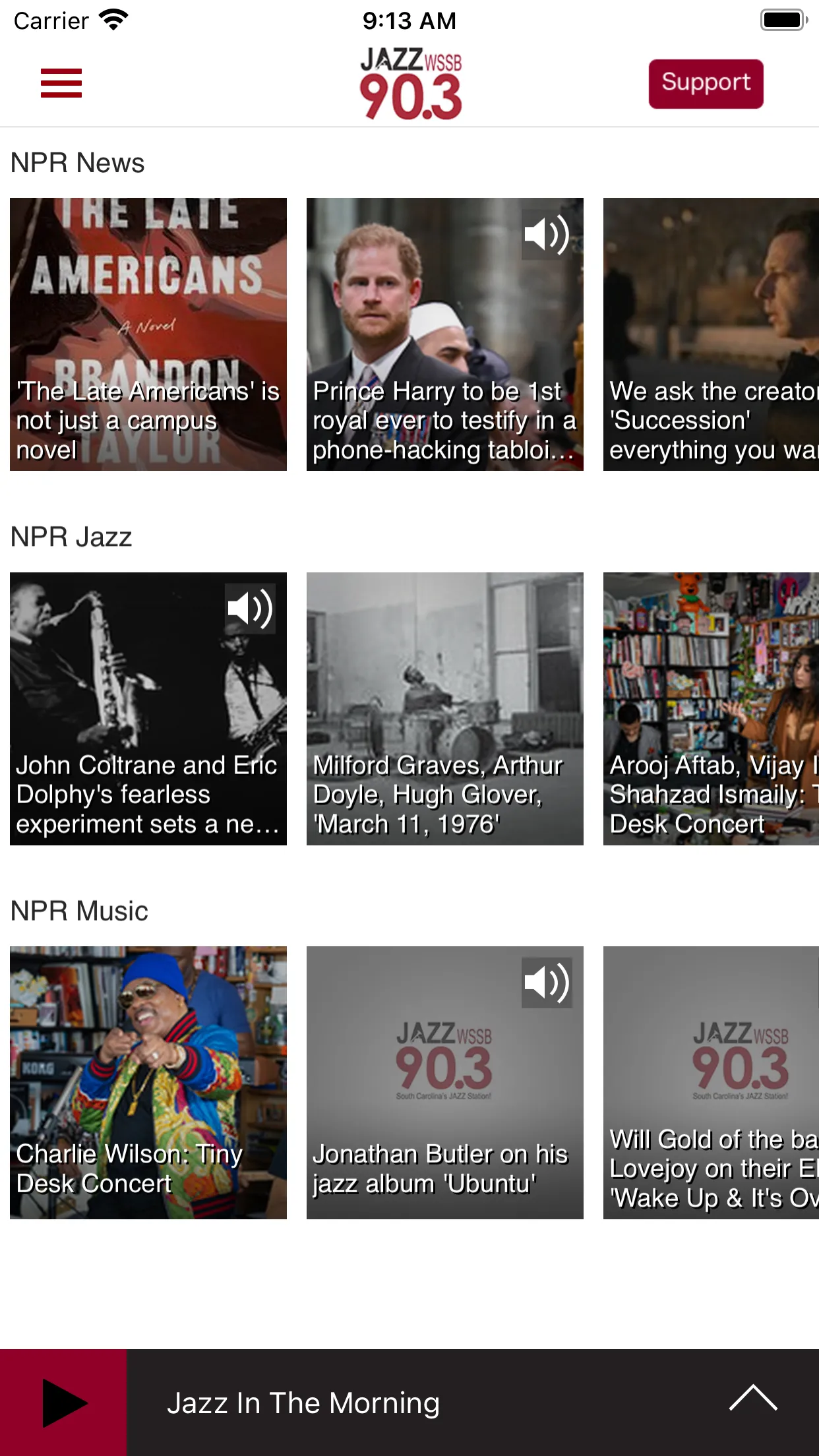Expand the player with the up chevron
Screen dimensions: 819x1456
[753, 1399]
